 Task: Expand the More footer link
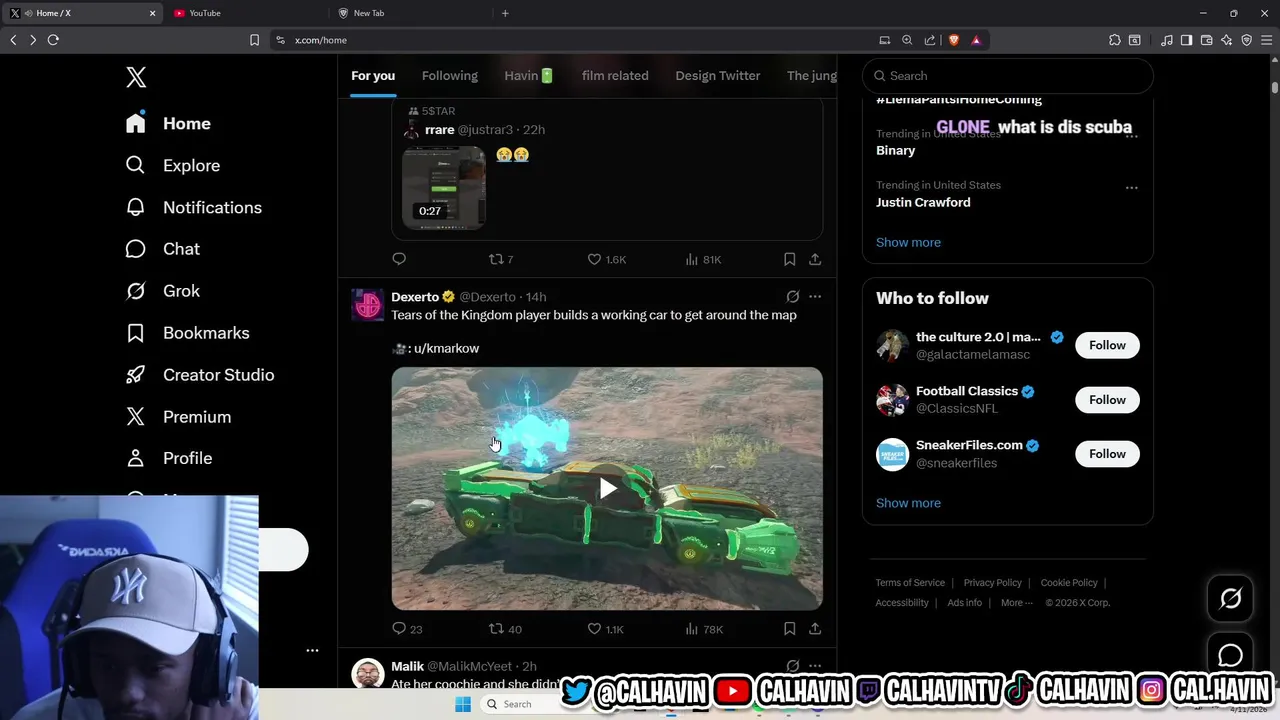pyautogui.click(x=1018, y=602)
